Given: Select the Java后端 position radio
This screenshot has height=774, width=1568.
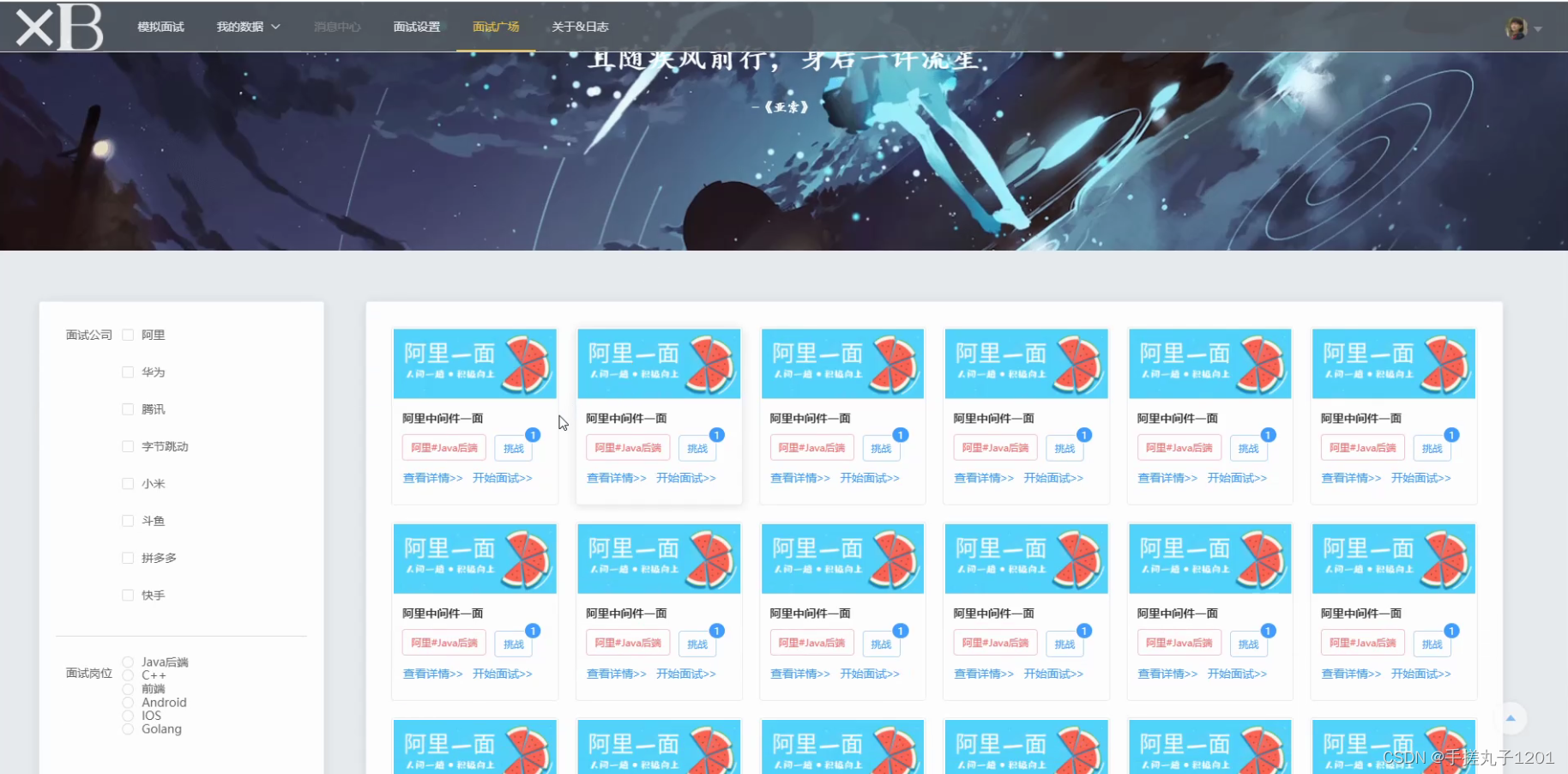Looking at the screenshot, I should (x=128, y=662).
